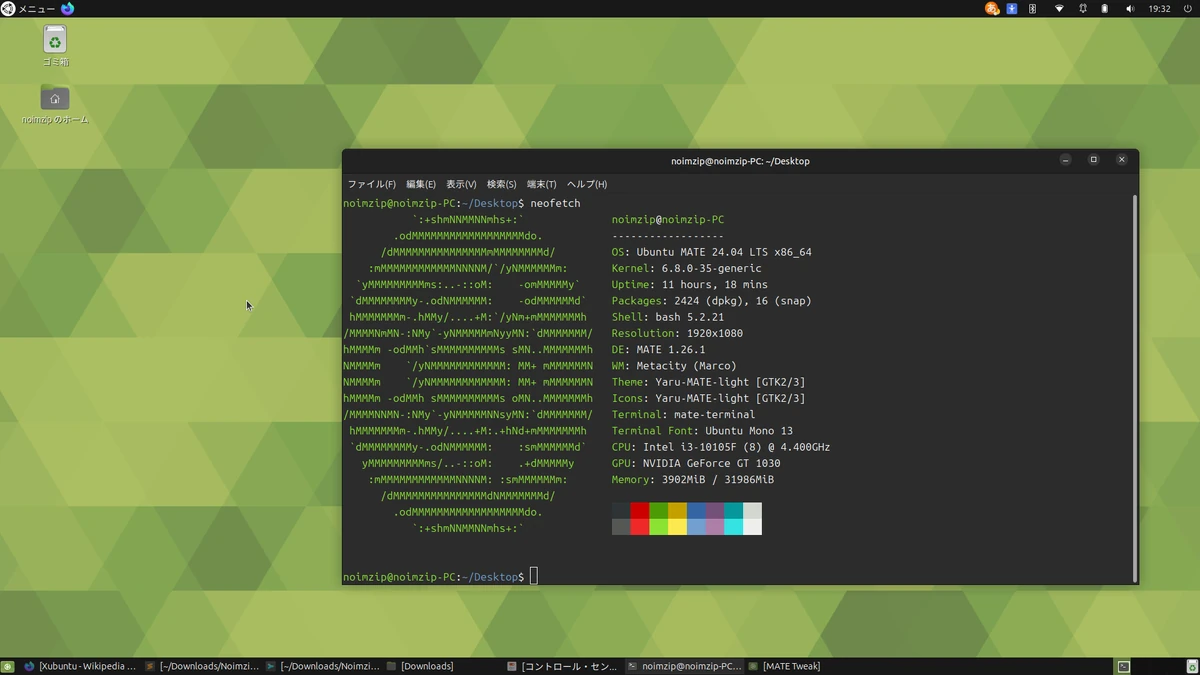Open the 端末(T) menu in the terminal

tap(541, 184)
